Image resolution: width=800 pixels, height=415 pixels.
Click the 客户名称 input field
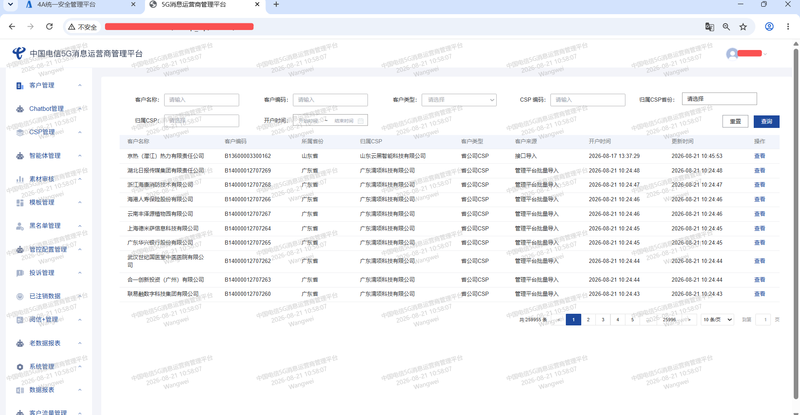tap(202, 100)
